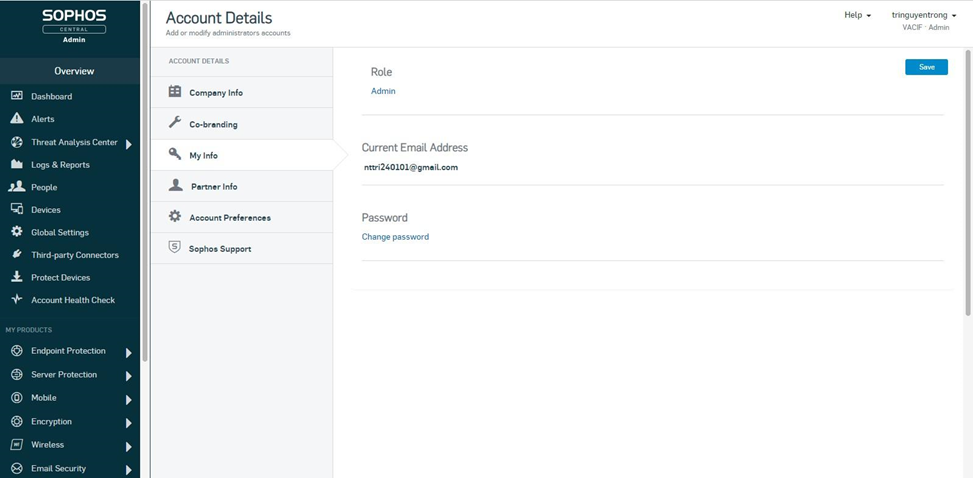Click the Mobile product icon
Image resolution: width=973 pixels, height=478 pixels.
tap(17, 398)
